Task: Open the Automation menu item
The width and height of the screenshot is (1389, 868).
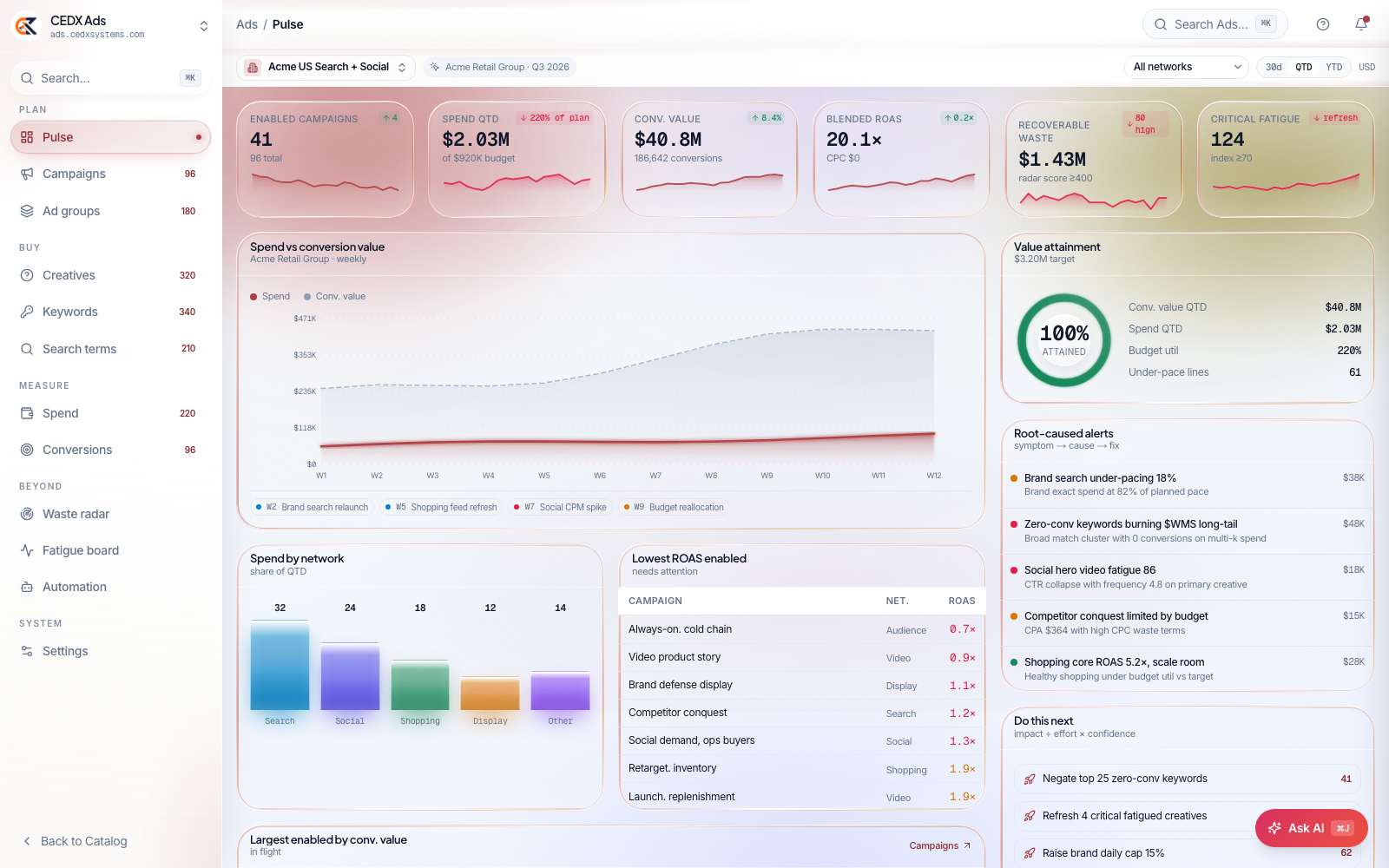Action: (110, 587)
